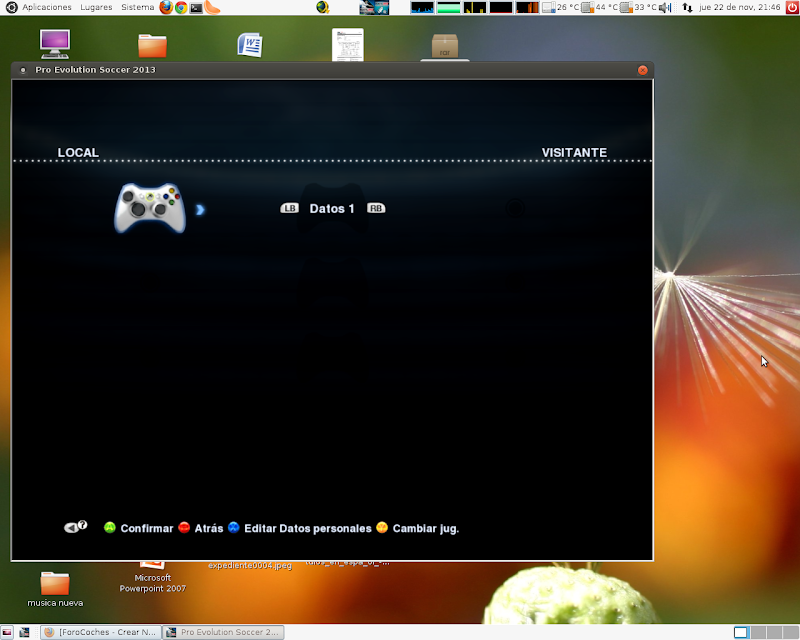
Task: Click the help icon at bottom left of game
Action: coord(76,527)
